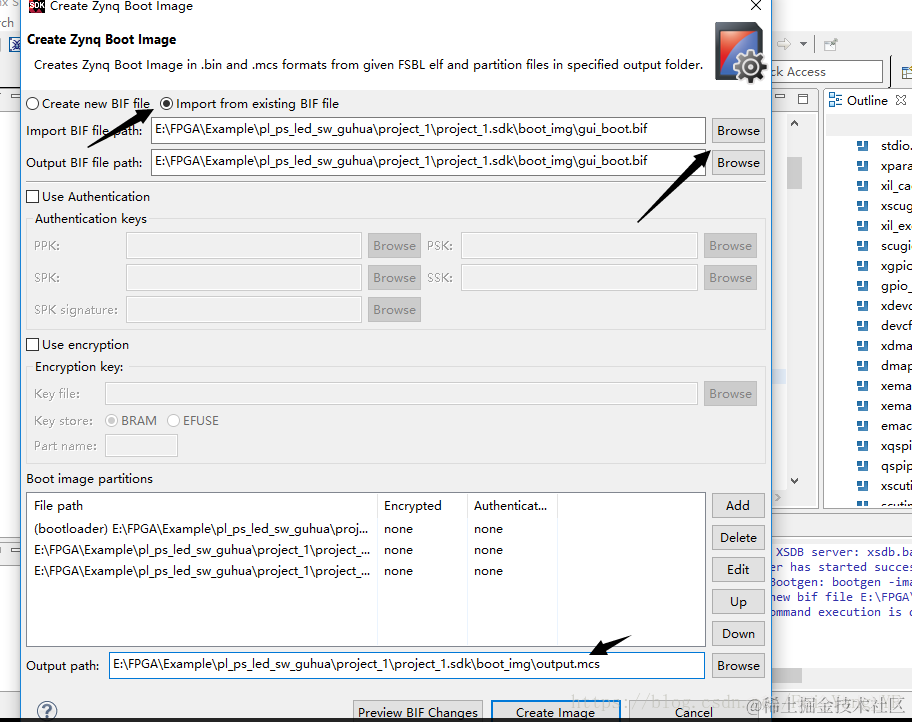Click qspip entry icon in Outline

[863, 466]
